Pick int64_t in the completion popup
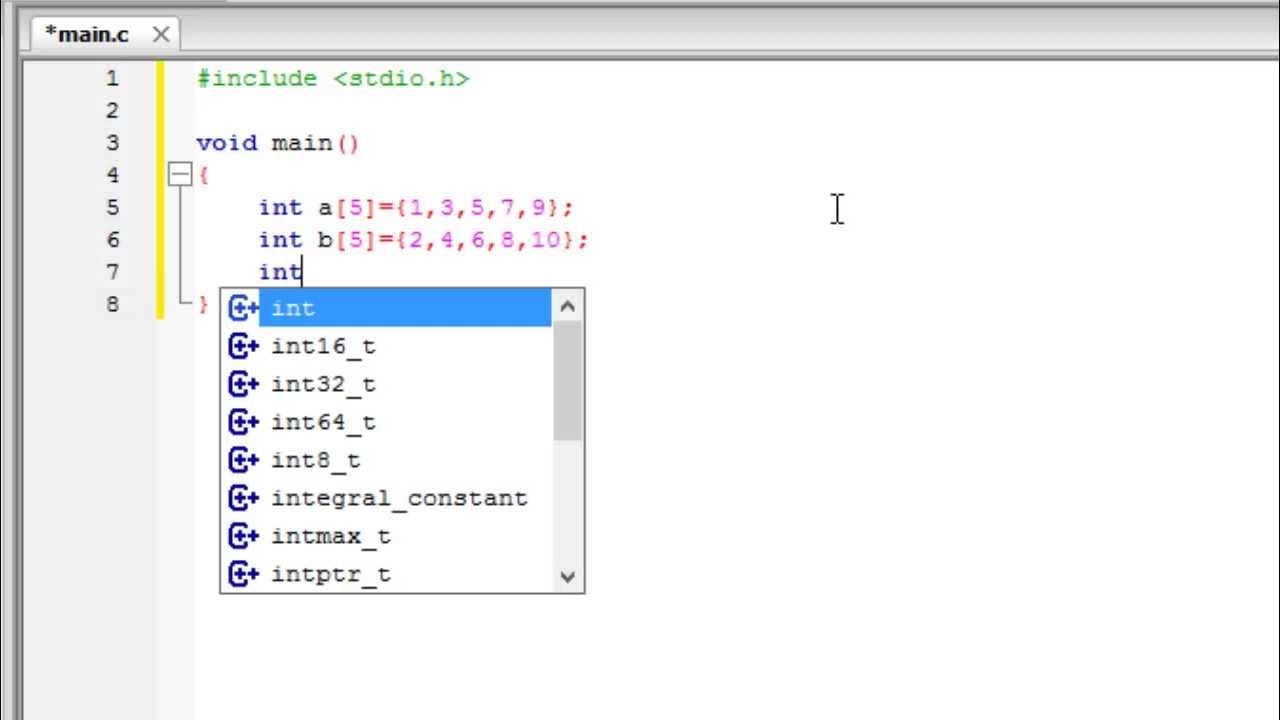 (323, 423)
